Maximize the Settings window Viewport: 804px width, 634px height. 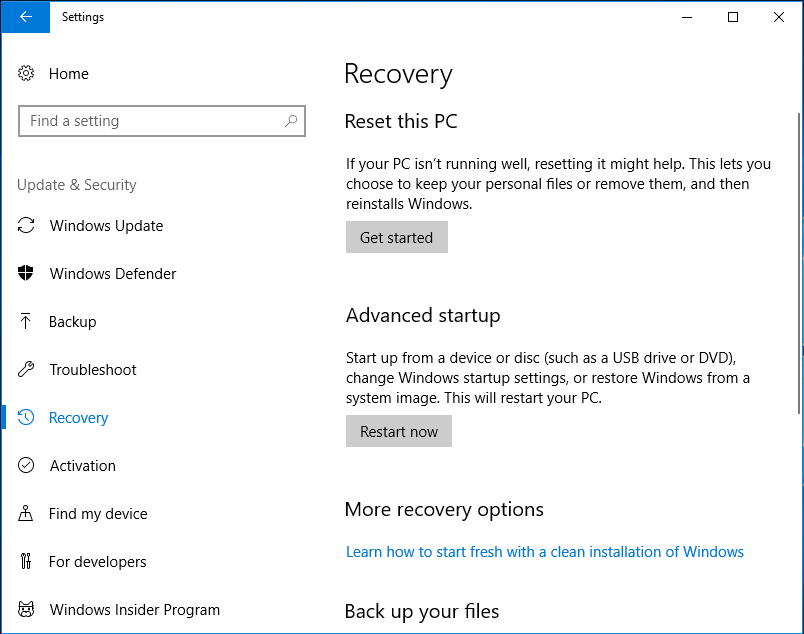(x=733, y=17)
